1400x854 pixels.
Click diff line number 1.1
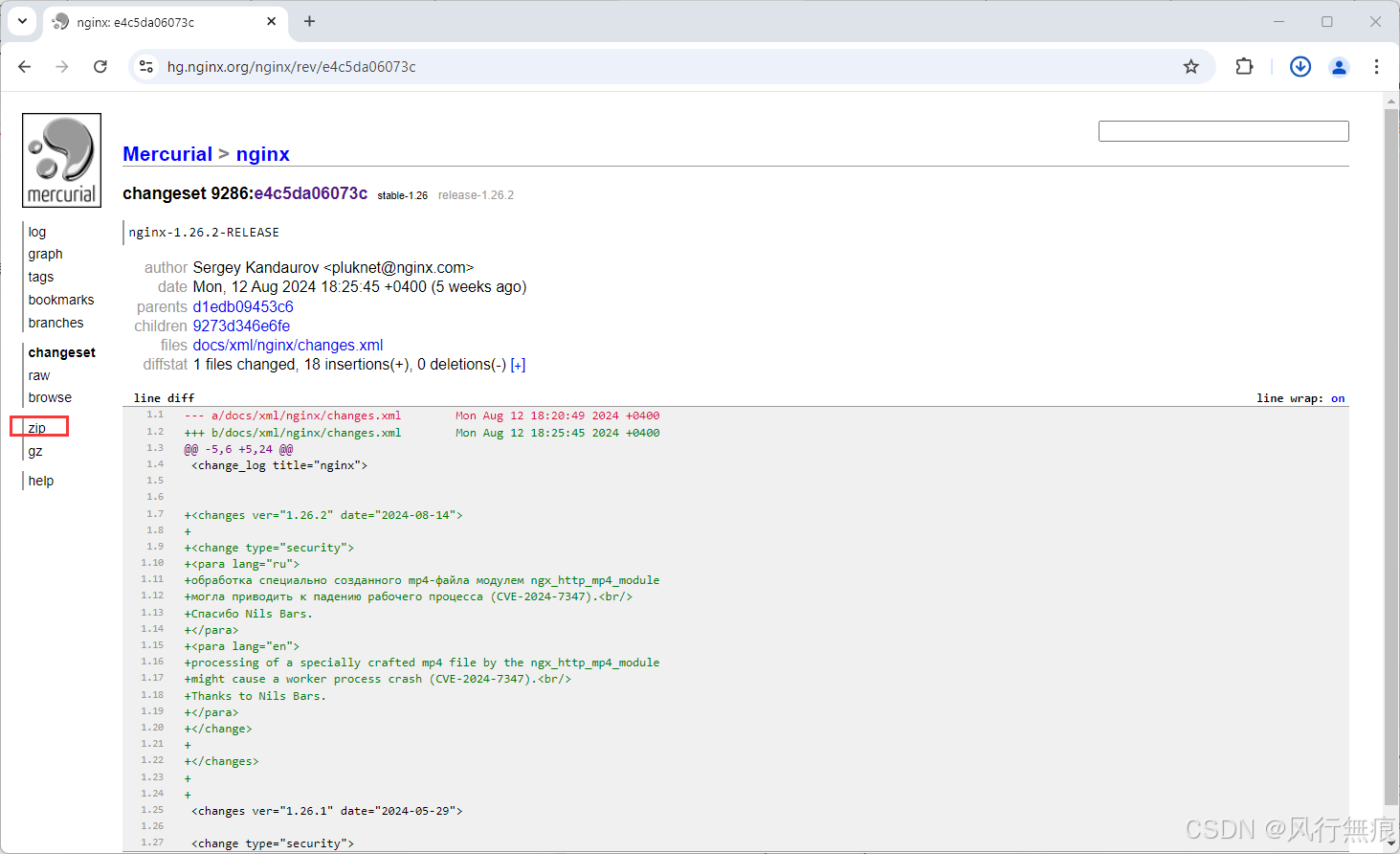155,415
